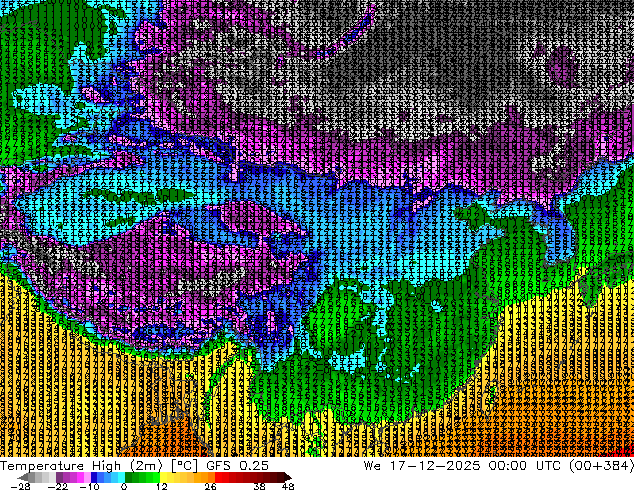634x490 pixels.
Task: Click the '26' legend label
Action: [x=210, y=486]
